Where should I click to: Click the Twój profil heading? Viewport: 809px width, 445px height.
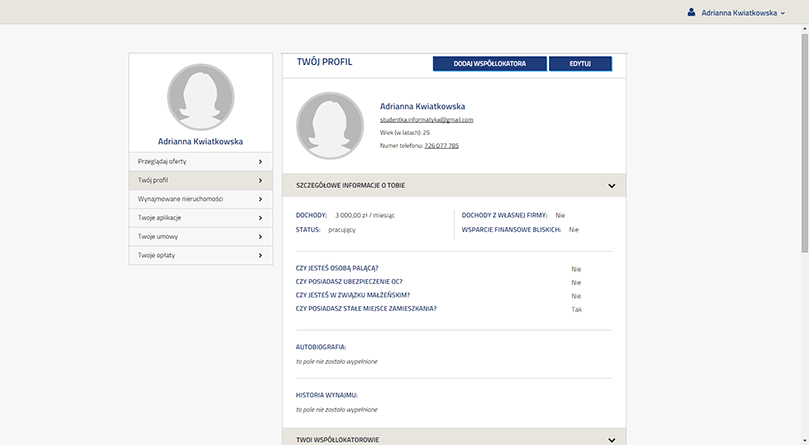click(325, 62)
